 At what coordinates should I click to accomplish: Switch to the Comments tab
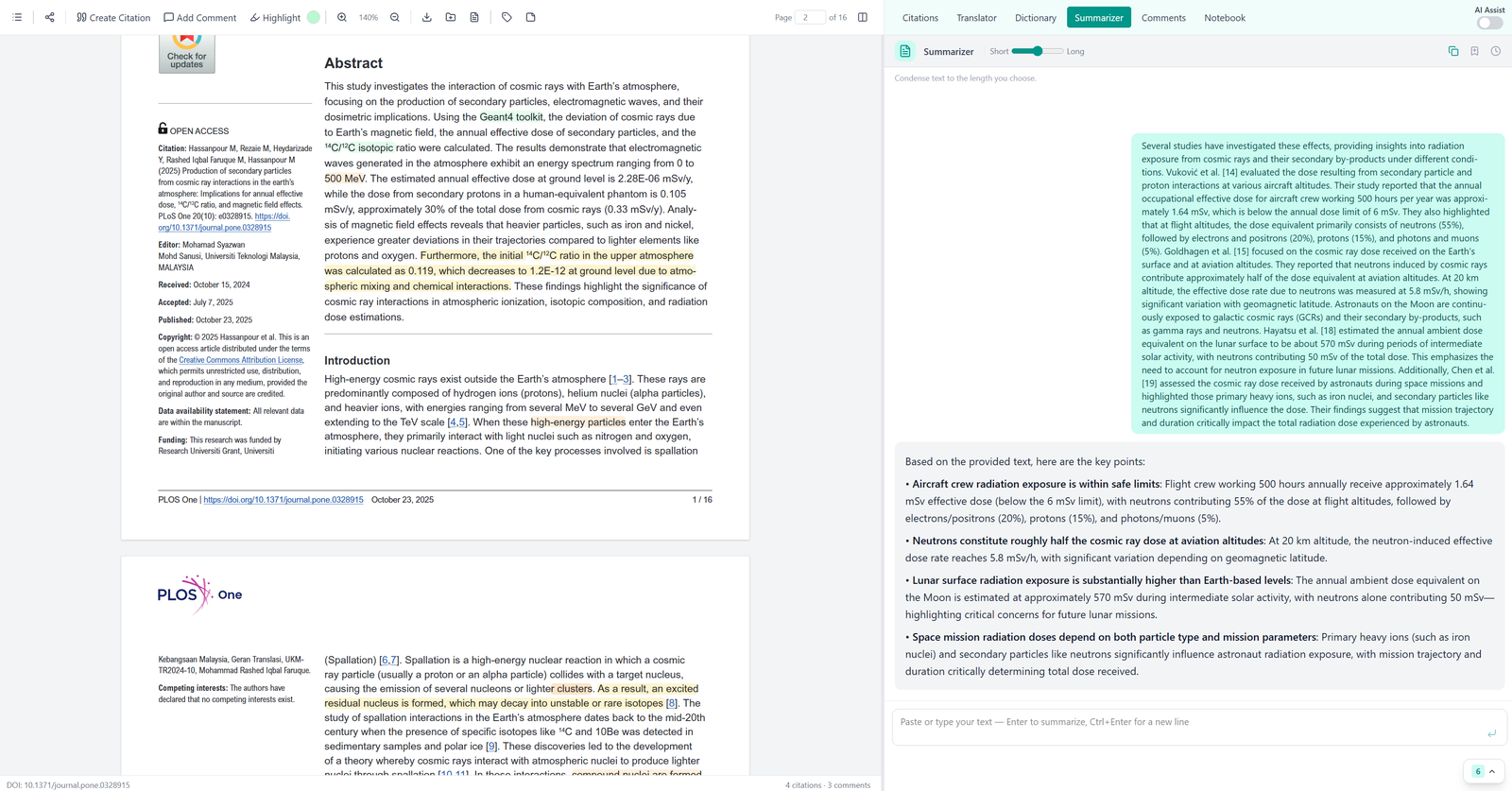[1163, 17]
